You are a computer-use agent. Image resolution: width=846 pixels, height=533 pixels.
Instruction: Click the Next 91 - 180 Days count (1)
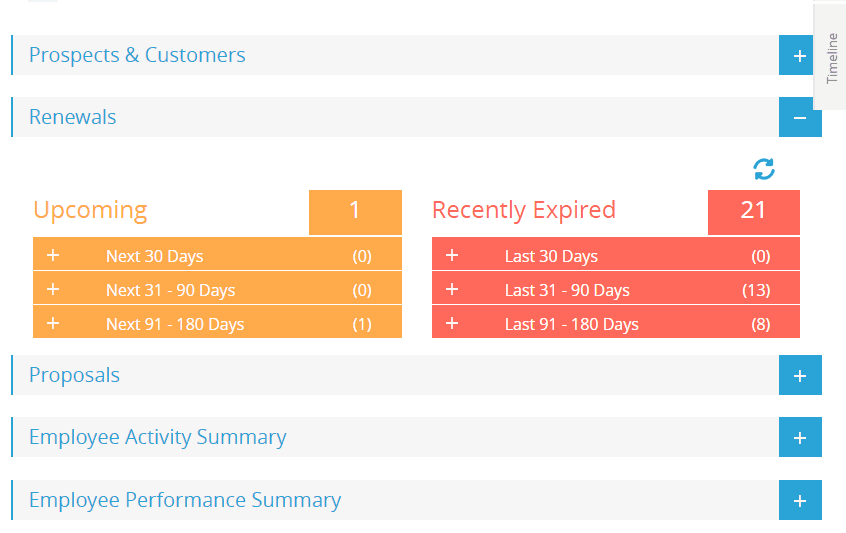click(x=361, y=324)
